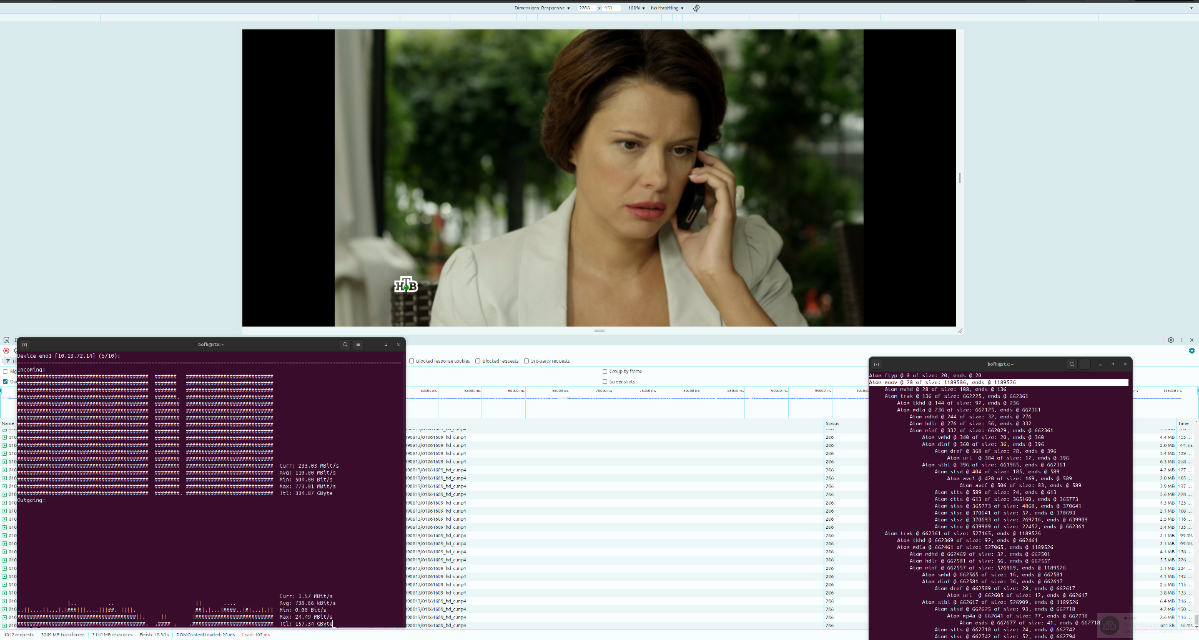
Task: Open the zoom percentage dropdown
Action: (635, 8)
